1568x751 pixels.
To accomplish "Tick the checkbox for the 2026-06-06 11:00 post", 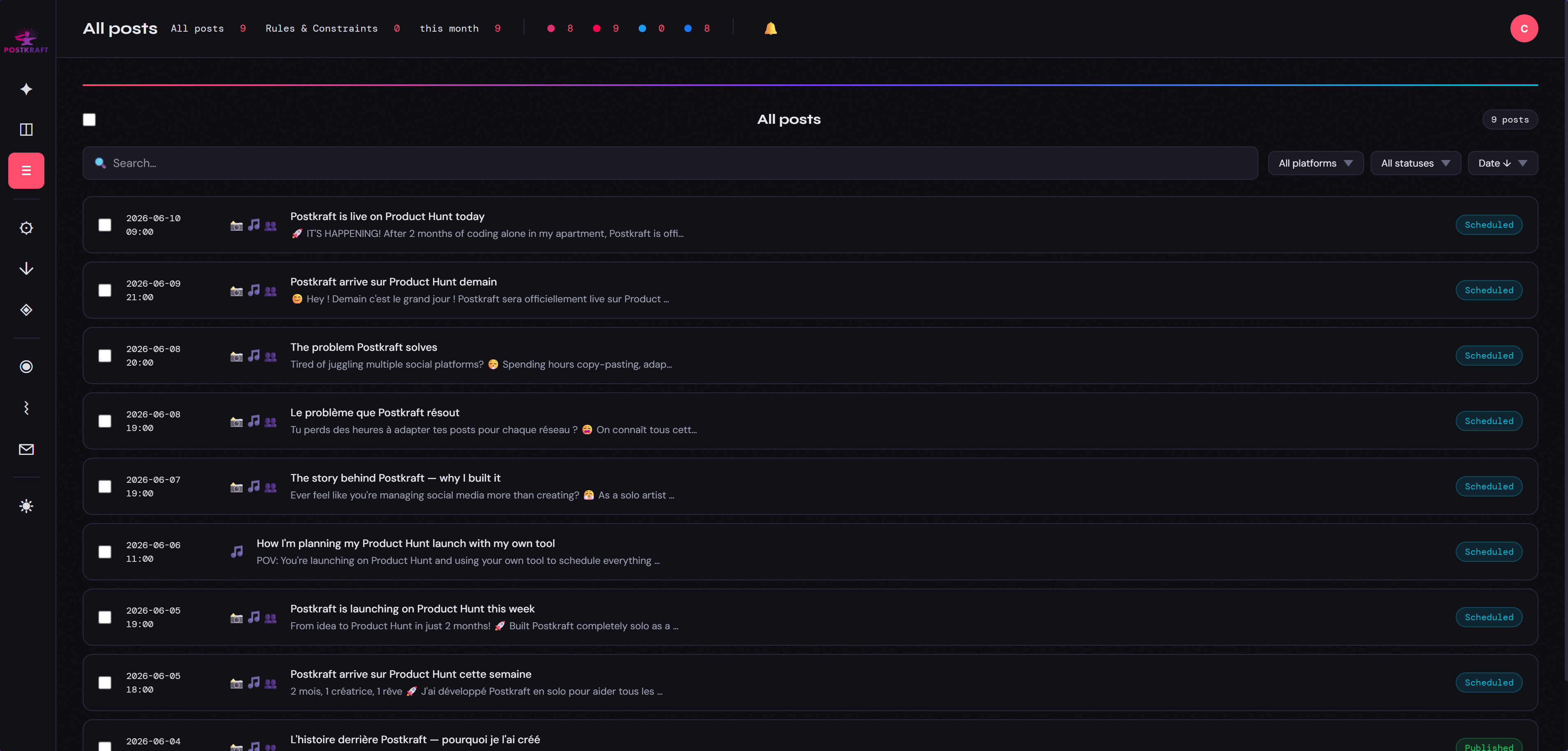I will (105, 552).
